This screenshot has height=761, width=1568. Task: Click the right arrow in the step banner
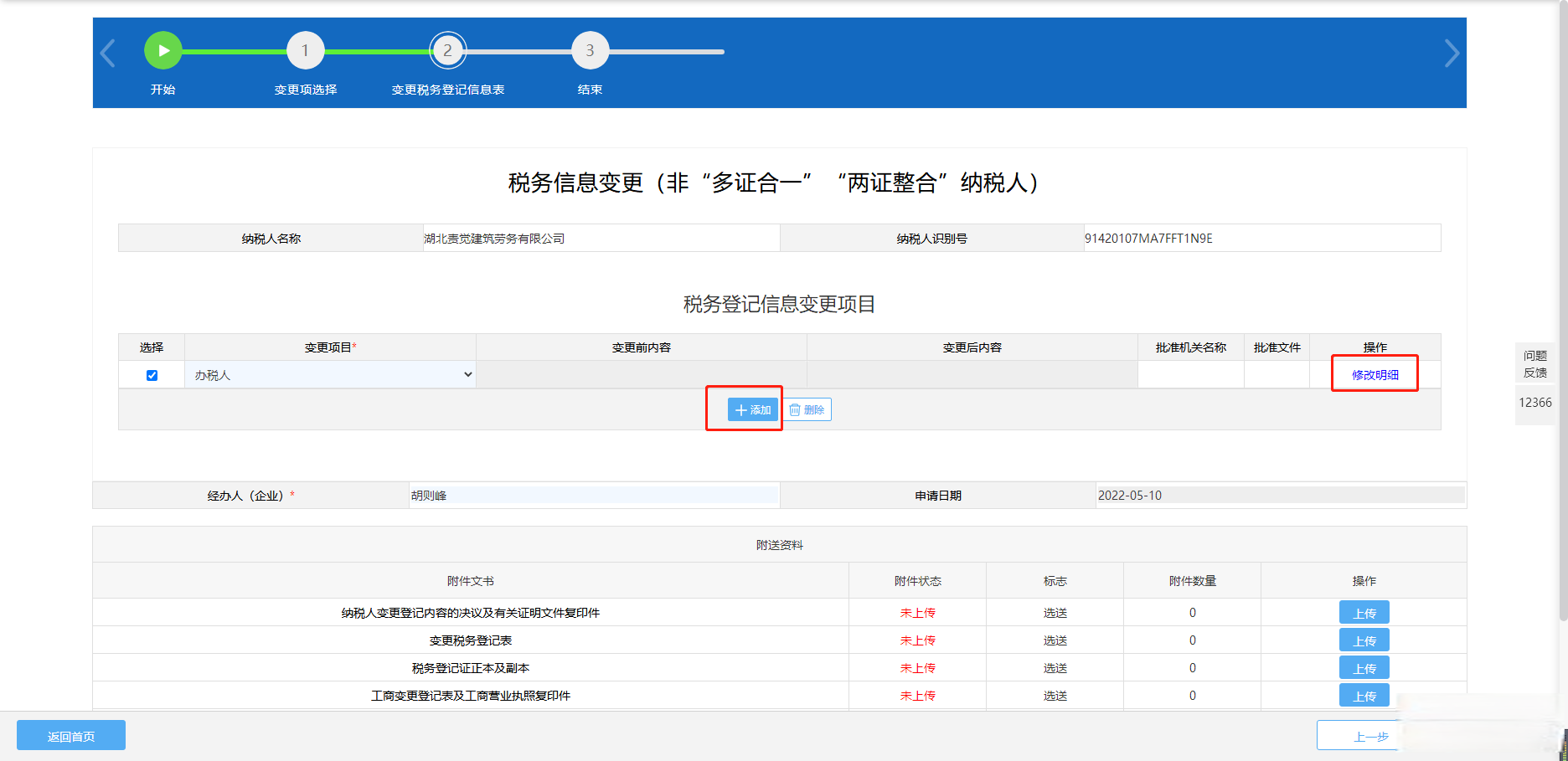pos(1452,53)
